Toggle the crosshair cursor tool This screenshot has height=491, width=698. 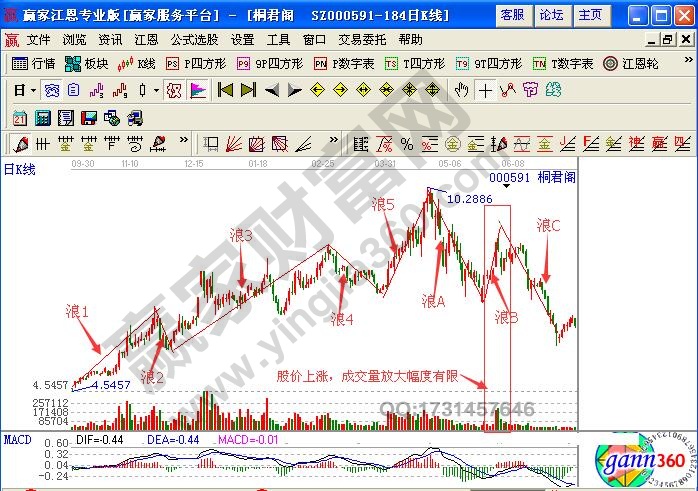click(x=485, y=89)
